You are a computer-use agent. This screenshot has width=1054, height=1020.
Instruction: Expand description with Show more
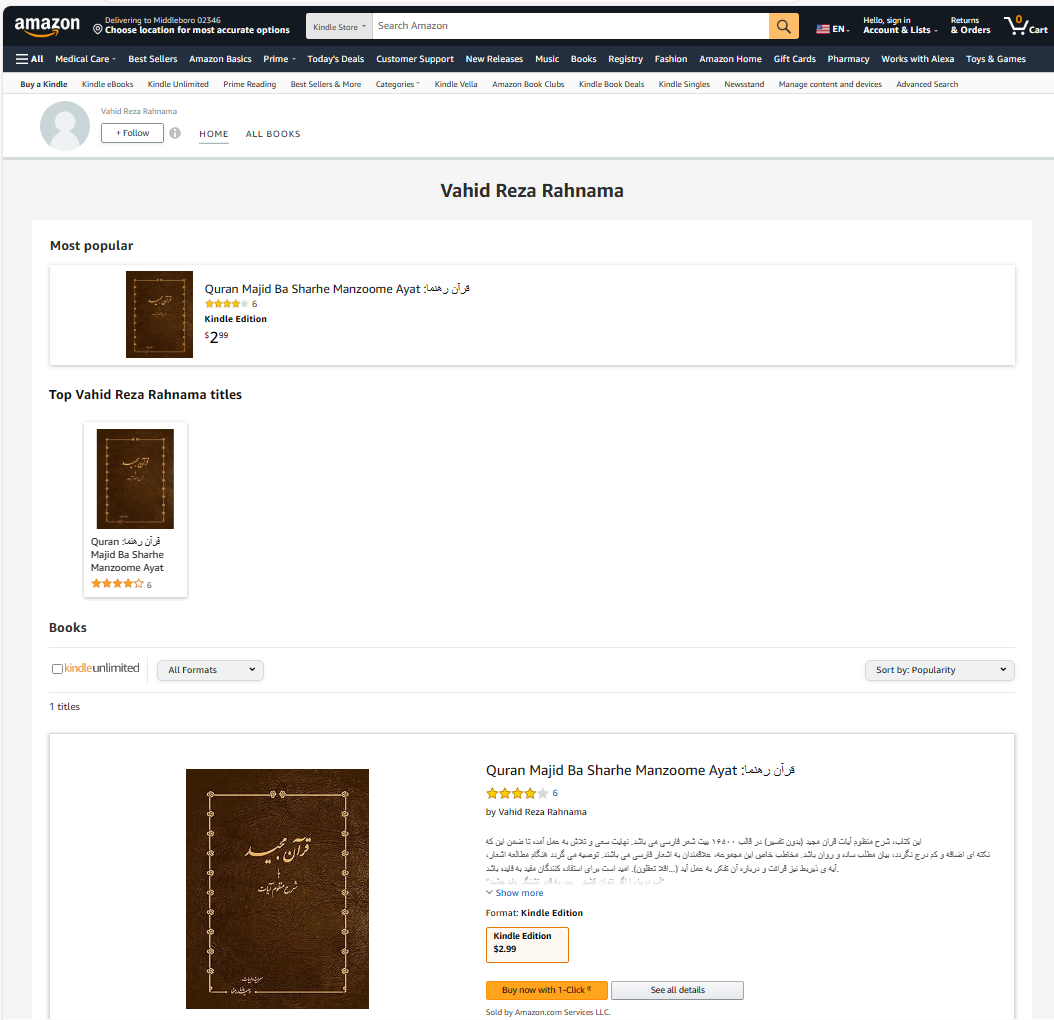pos(514,893)
